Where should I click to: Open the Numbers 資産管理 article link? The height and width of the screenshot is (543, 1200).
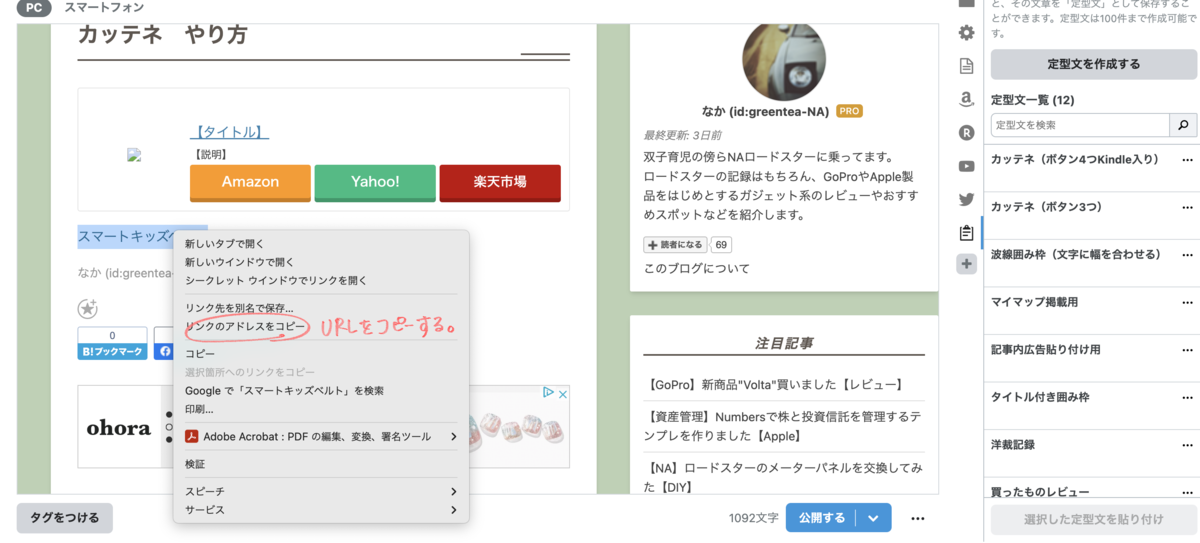(x=783, y=427)
